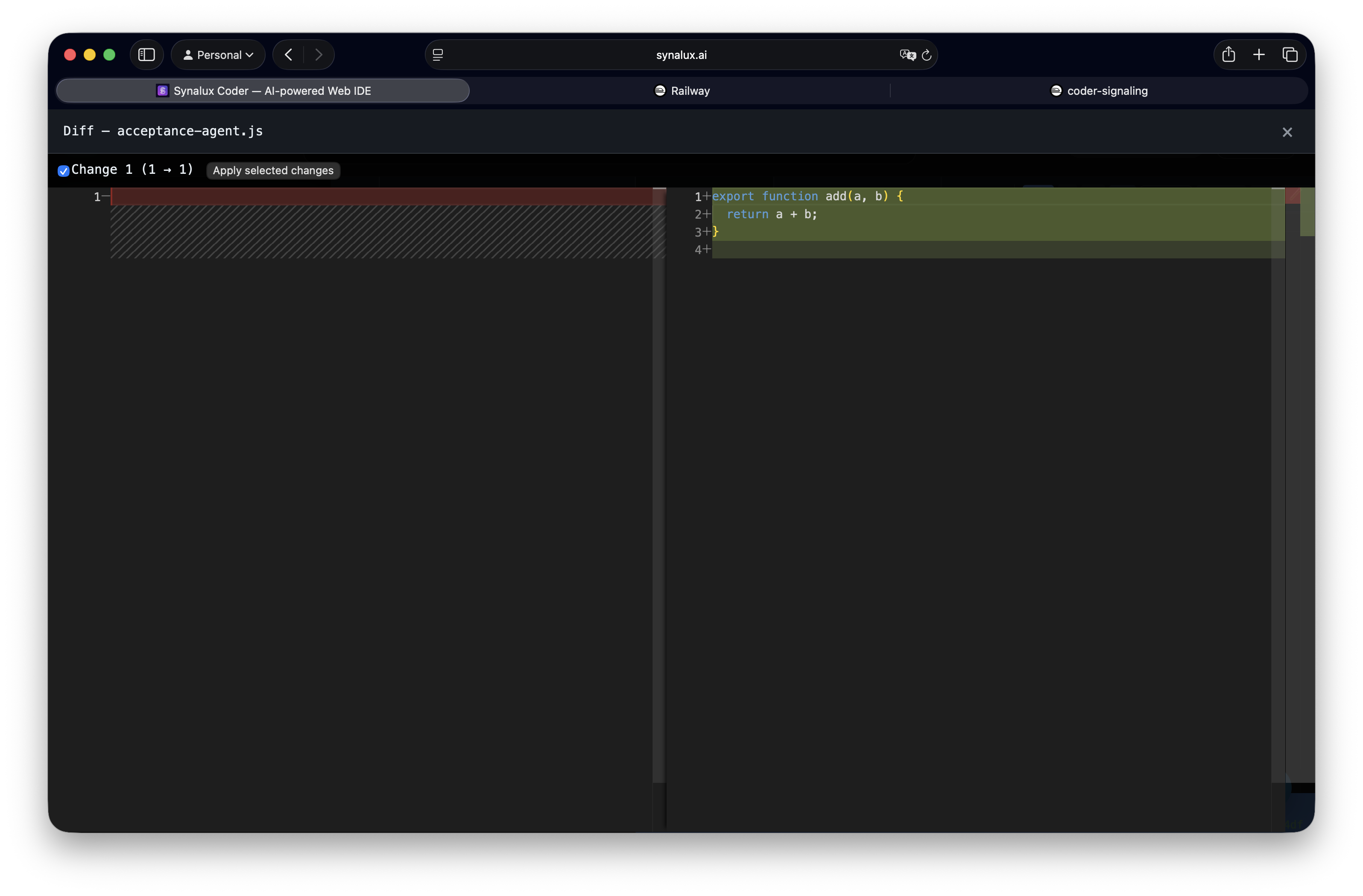Viewport: 1363px width, 896px height.
Task: Uncheck the Change 1 checkbox
Action: 64,171
